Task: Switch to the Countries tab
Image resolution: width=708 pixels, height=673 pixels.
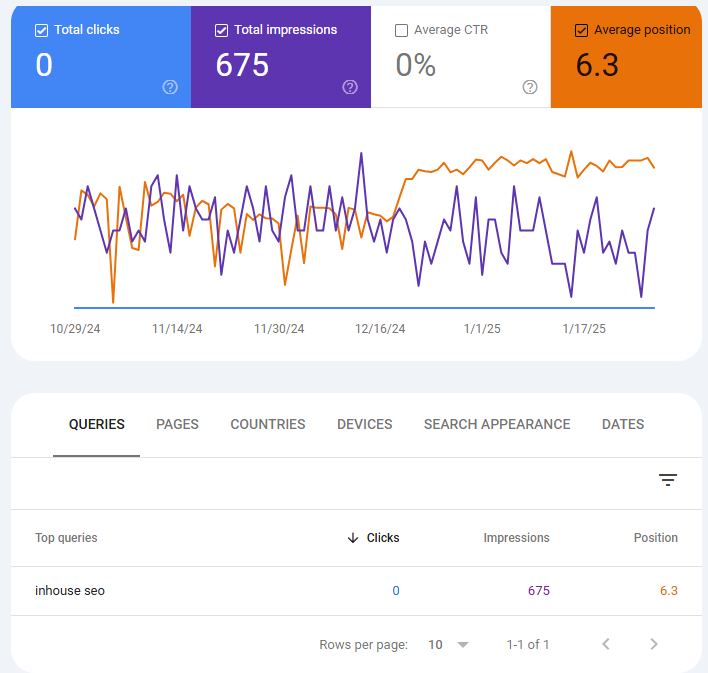Action: point(268,424)
